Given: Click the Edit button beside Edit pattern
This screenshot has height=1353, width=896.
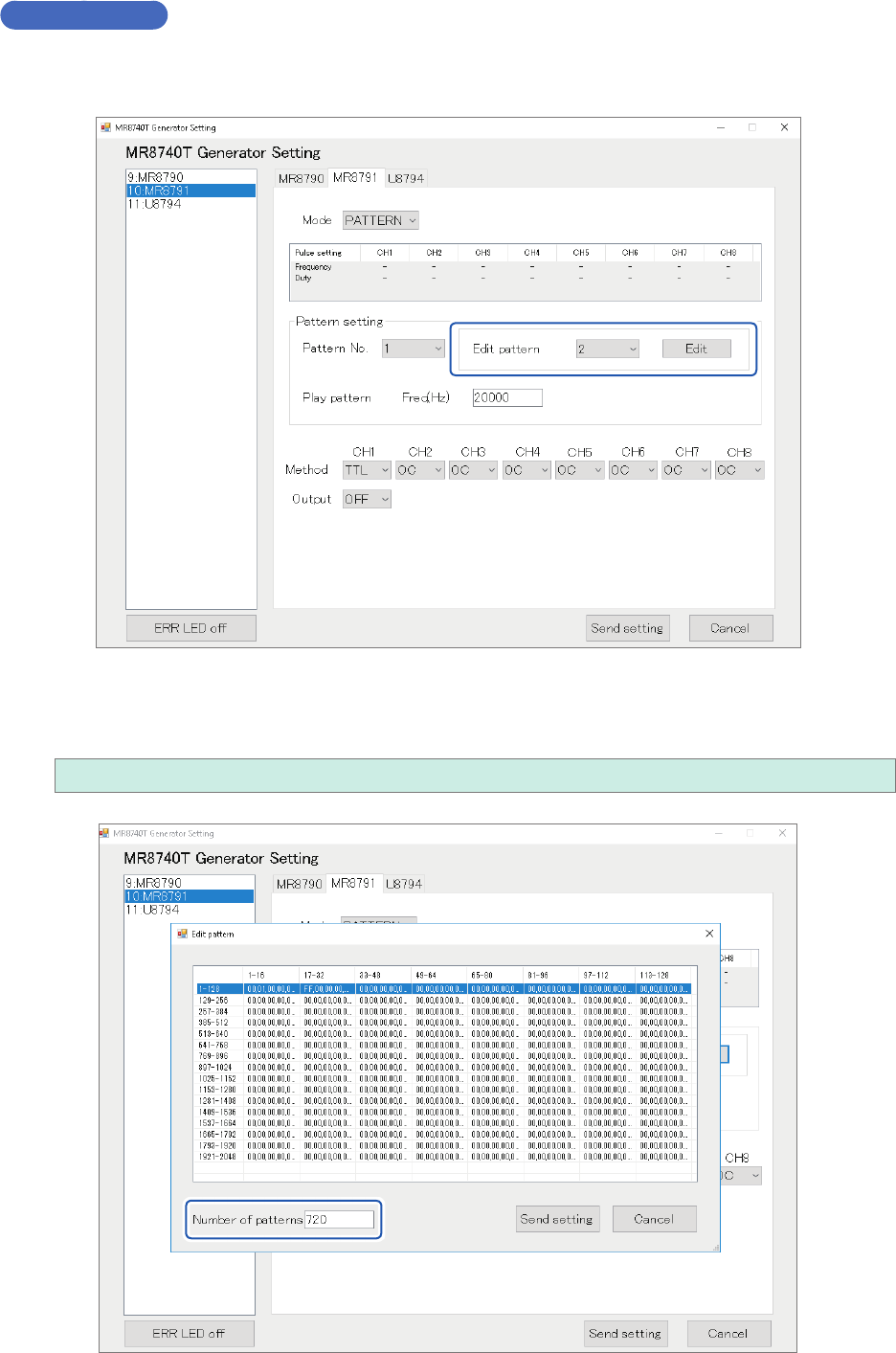Looking at the screenshot, I should coord(696,349).
